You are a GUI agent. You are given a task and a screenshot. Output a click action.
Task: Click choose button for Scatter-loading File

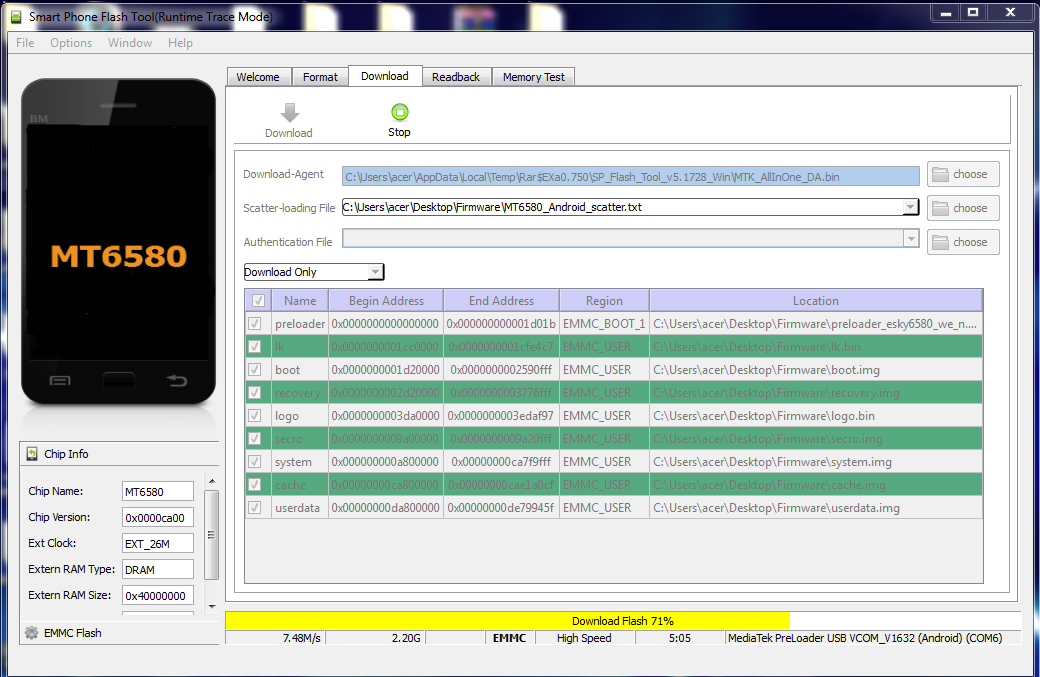point(963,208)
